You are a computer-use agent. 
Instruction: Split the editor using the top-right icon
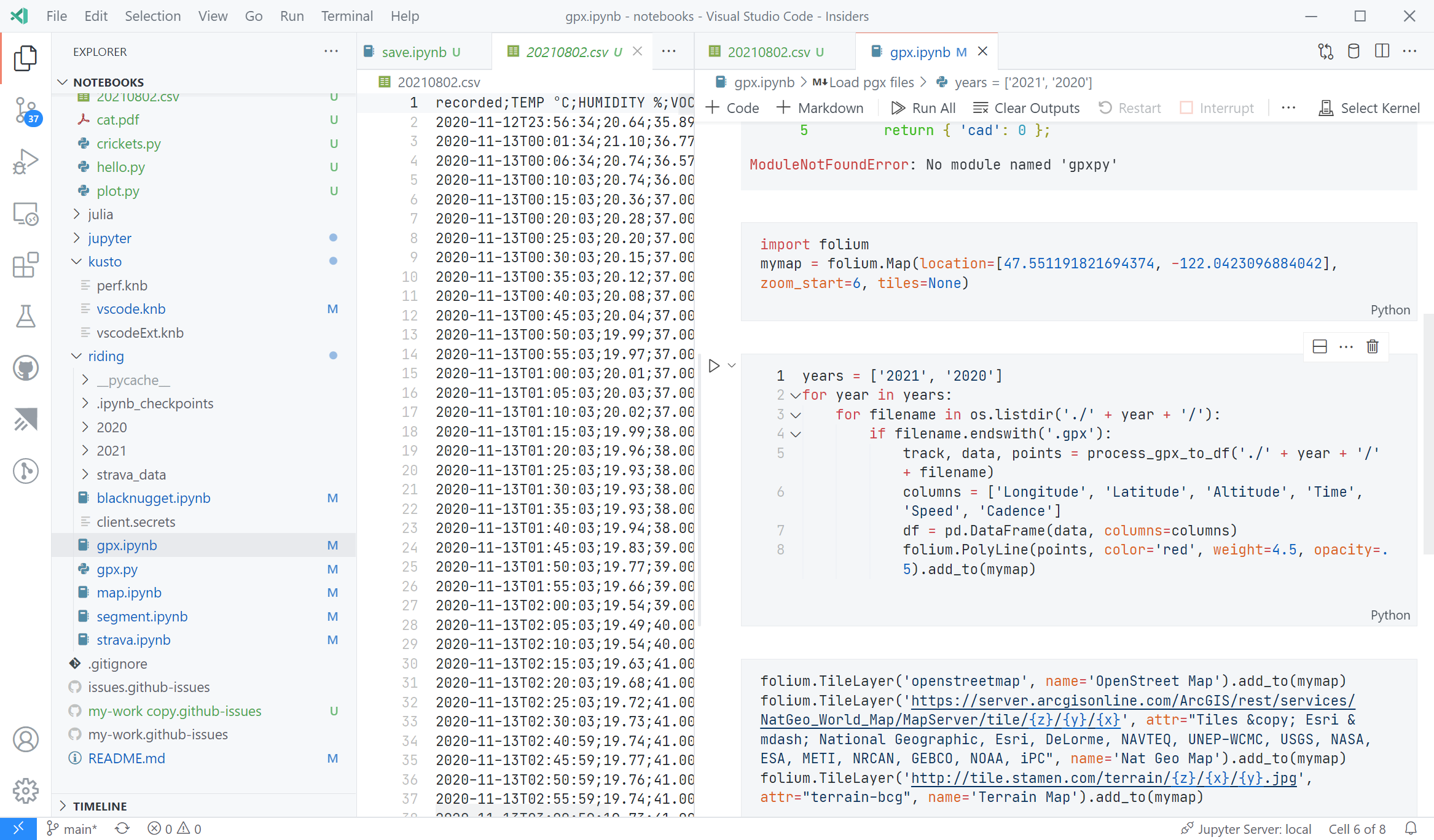tap(1382, 51)
